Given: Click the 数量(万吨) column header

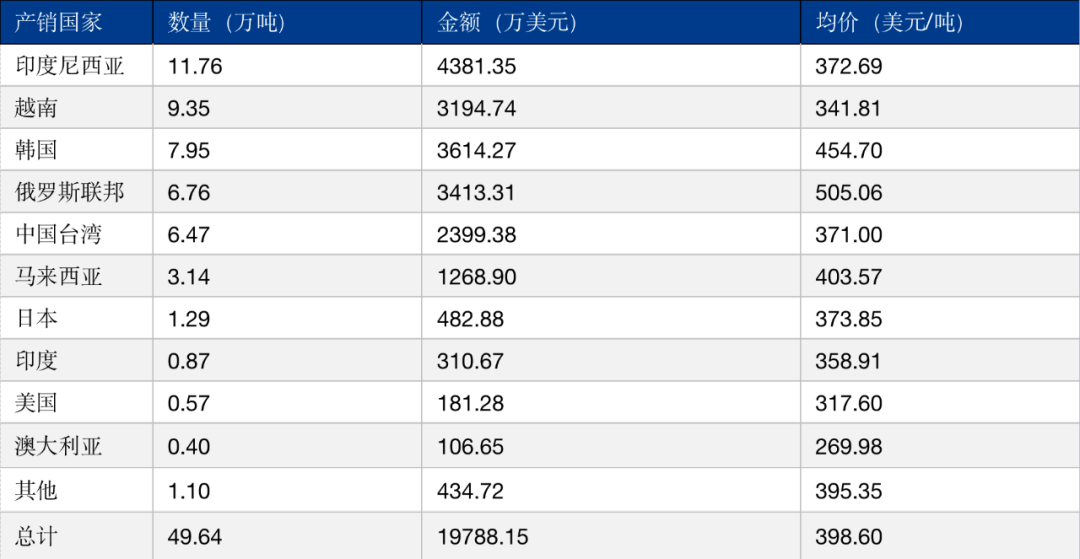Looking at the screenshot, I should point(227,23).
